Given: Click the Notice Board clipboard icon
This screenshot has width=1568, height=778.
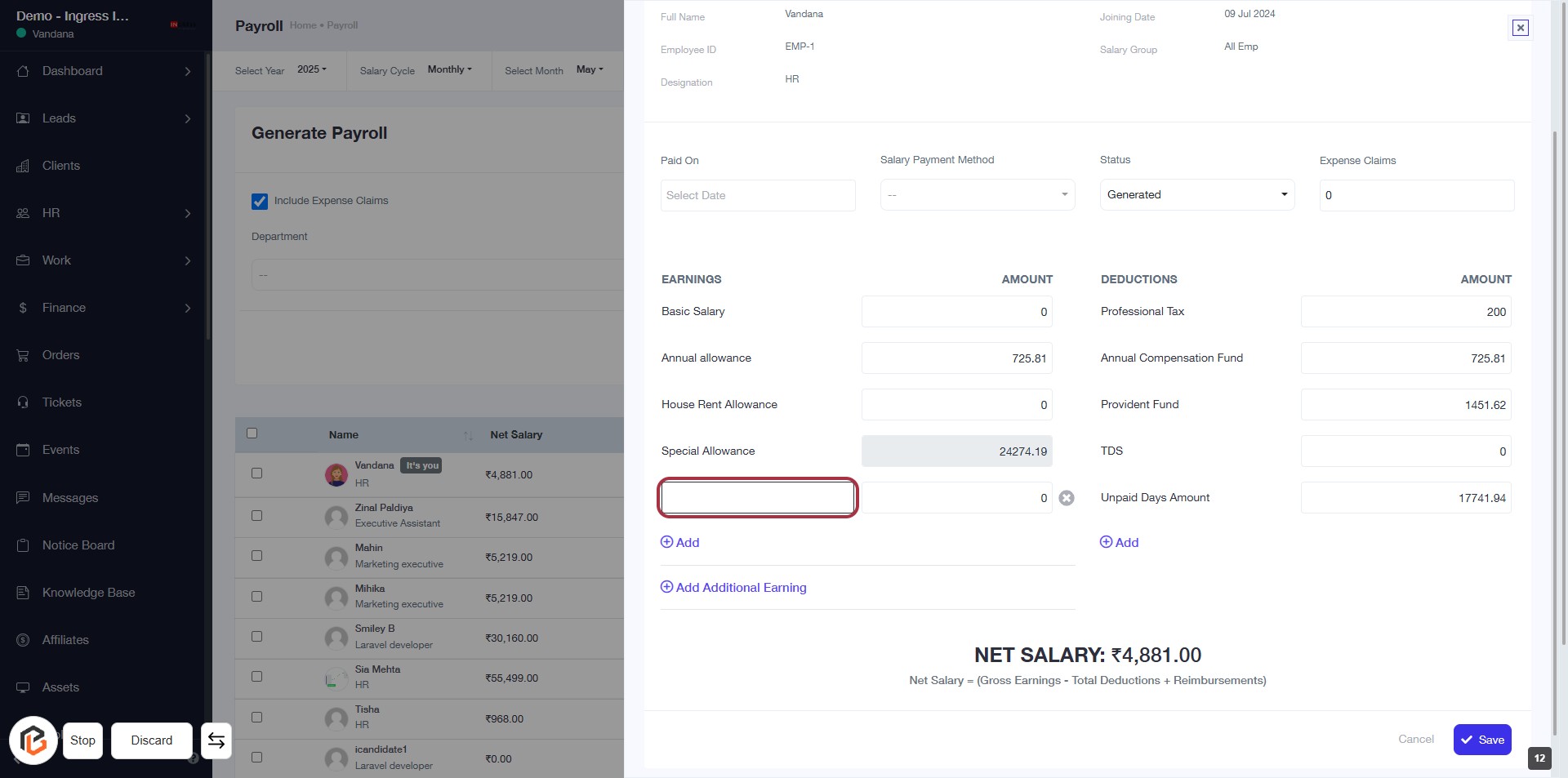Looking at the screenshot, I should [23, 545].
